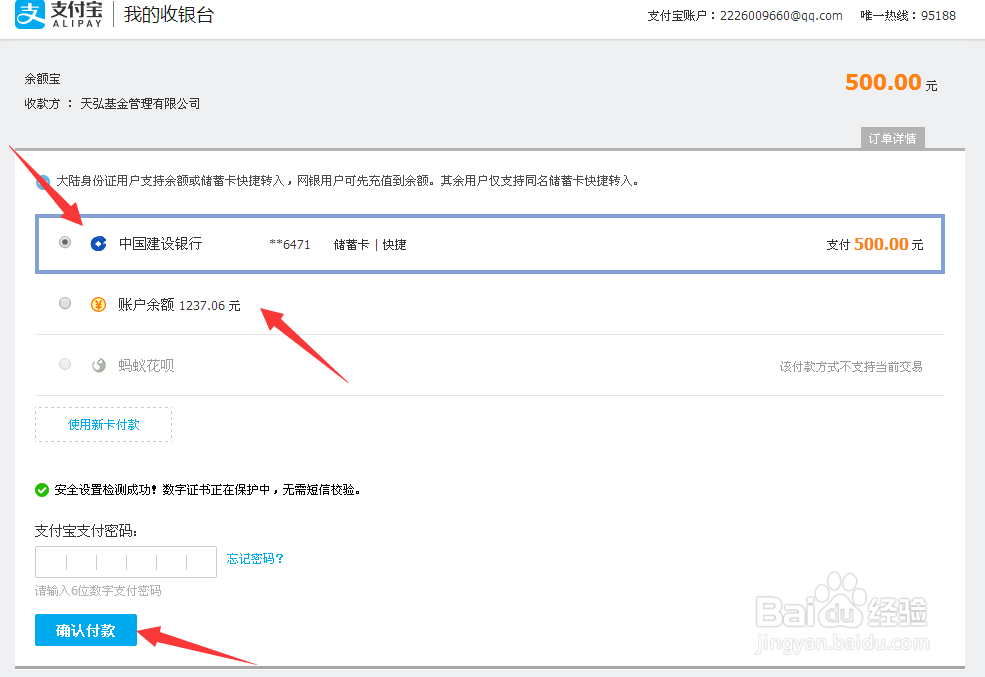Select the 蚂蚁花呗 radio button
The height and width of the screenshot is (677, 985).
coord(64,364)
